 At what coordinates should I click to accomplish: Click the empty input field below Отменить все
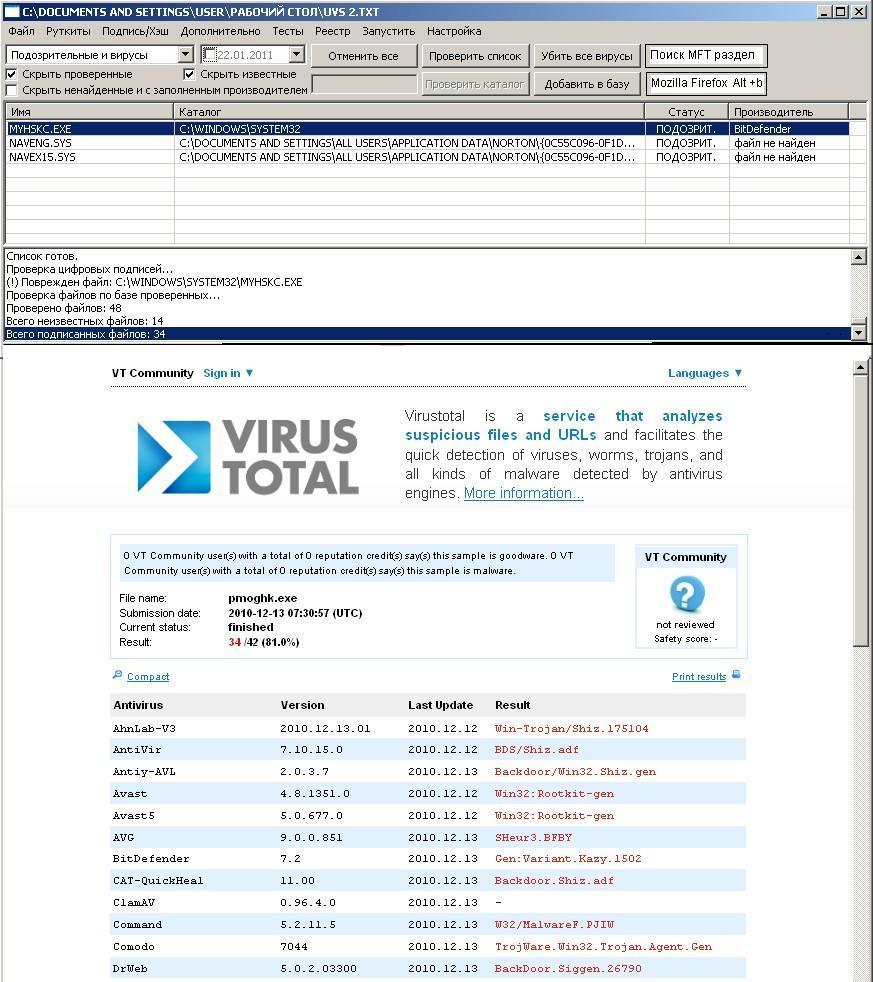point(364,84)
